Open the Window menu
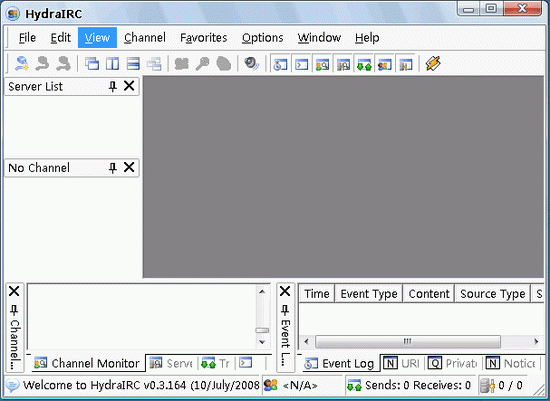The height and width of the screenshot is (401, 550). (x=319, y=38)
